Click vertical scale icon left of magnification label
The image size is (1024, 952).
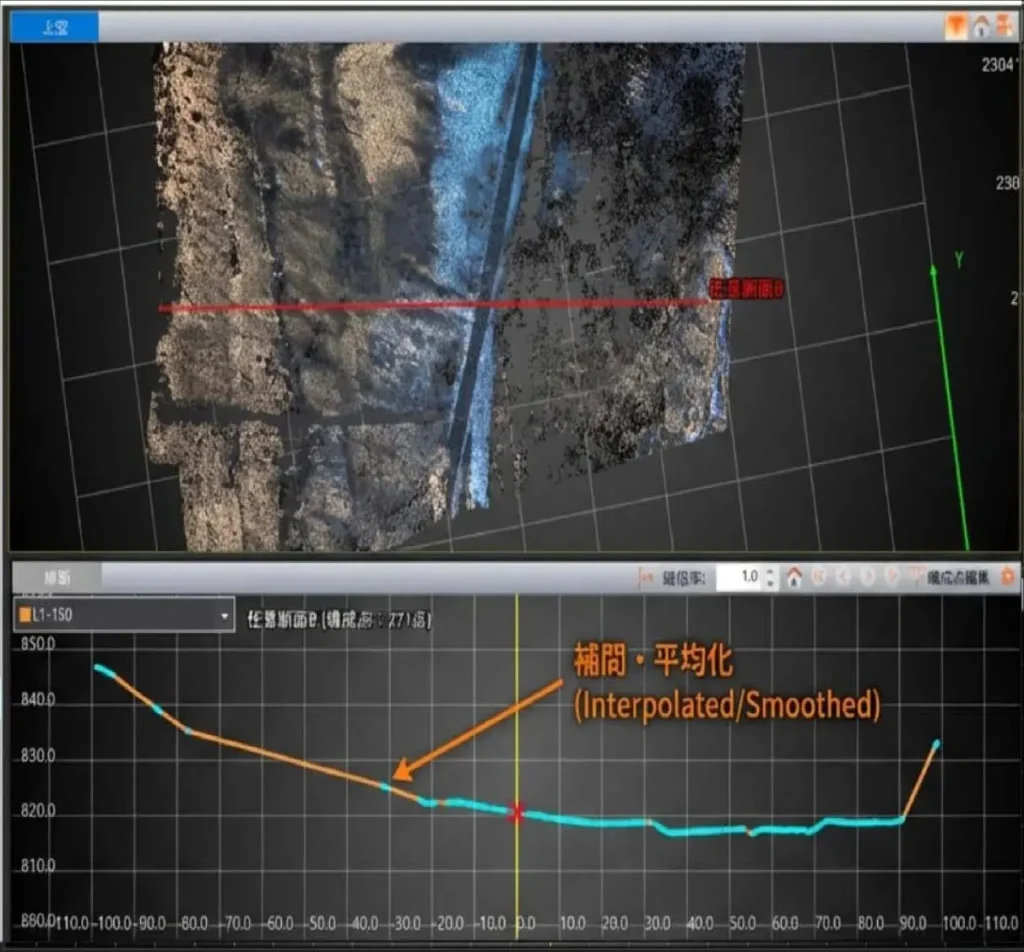[x=645, y=577]
